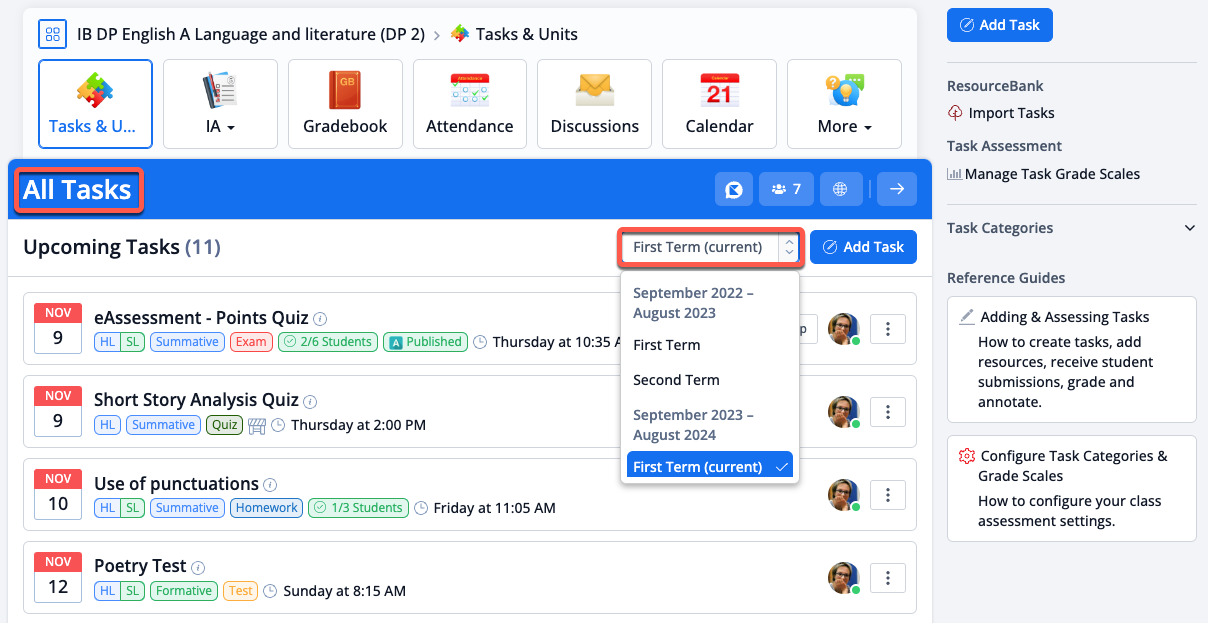
Task: Open the term selector dropdown
Action: point(709,247)
